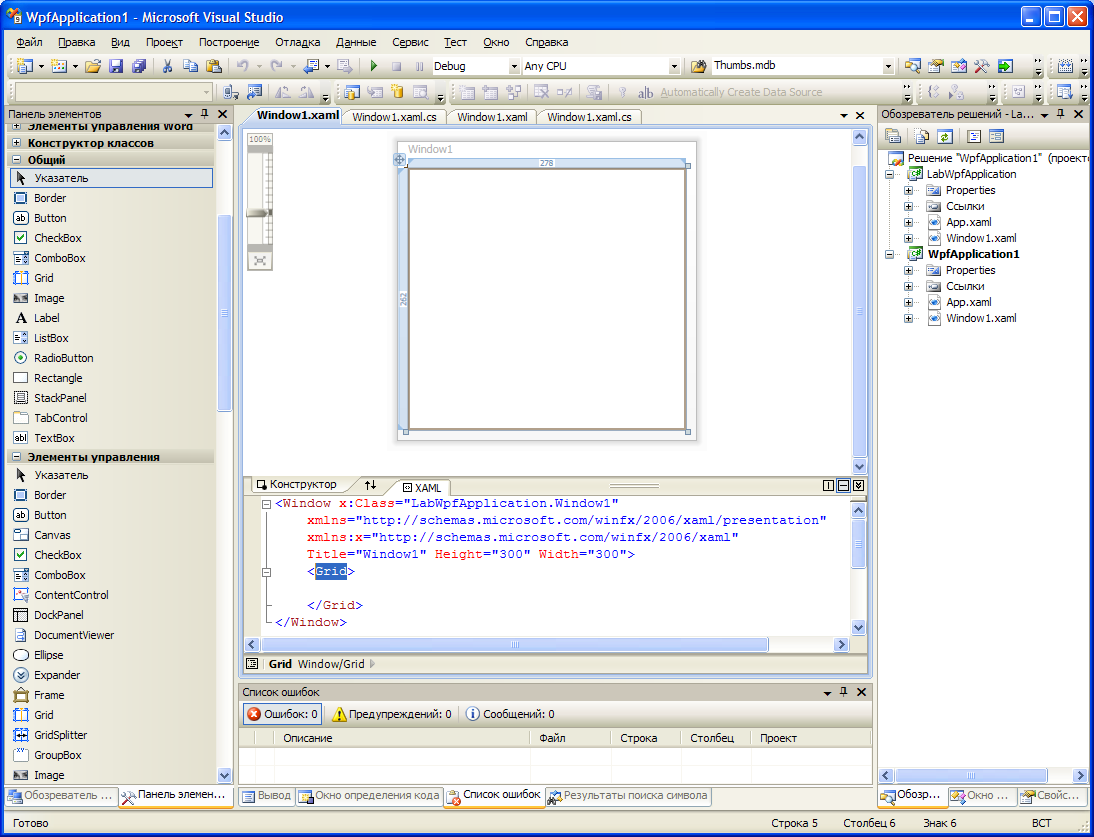Screen dimensions: 1094x837
Task: Switch to the XAML pane tab
Action: click(x=423, y=488)
